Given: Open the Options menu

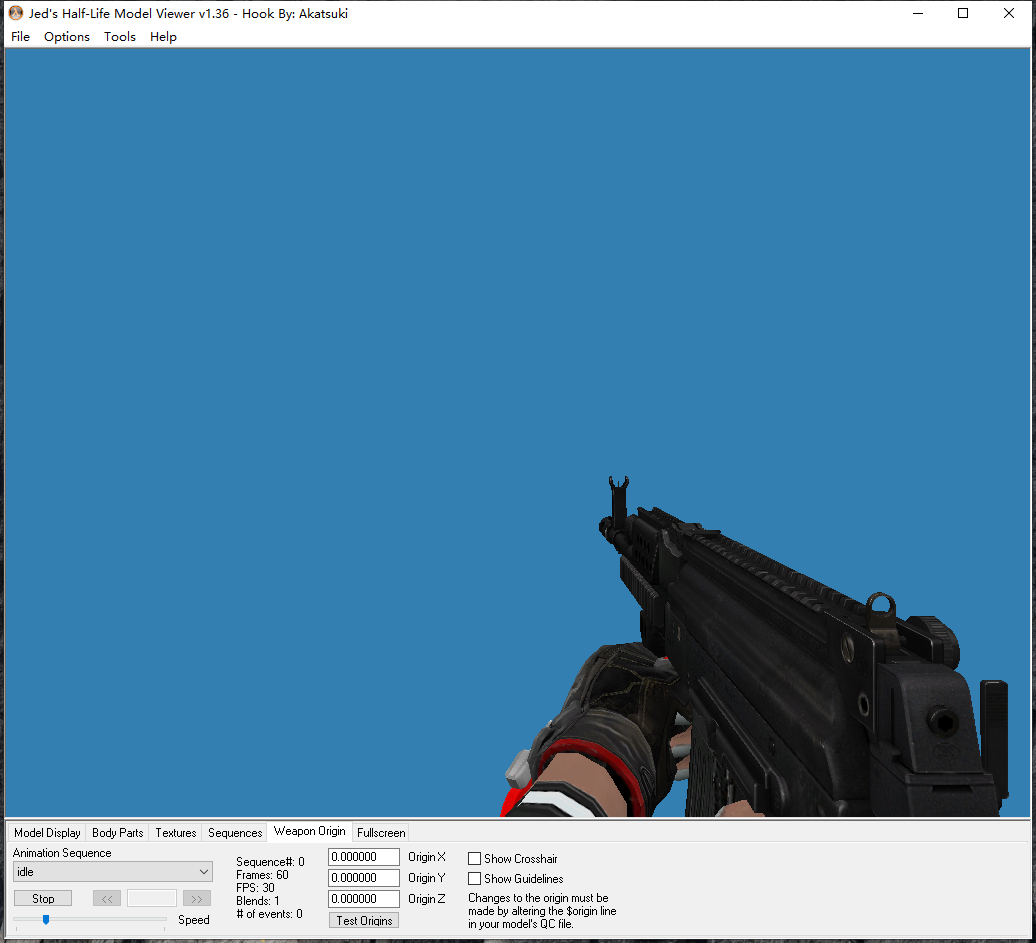Looking at the screenshot, I should tap(67, 36).
